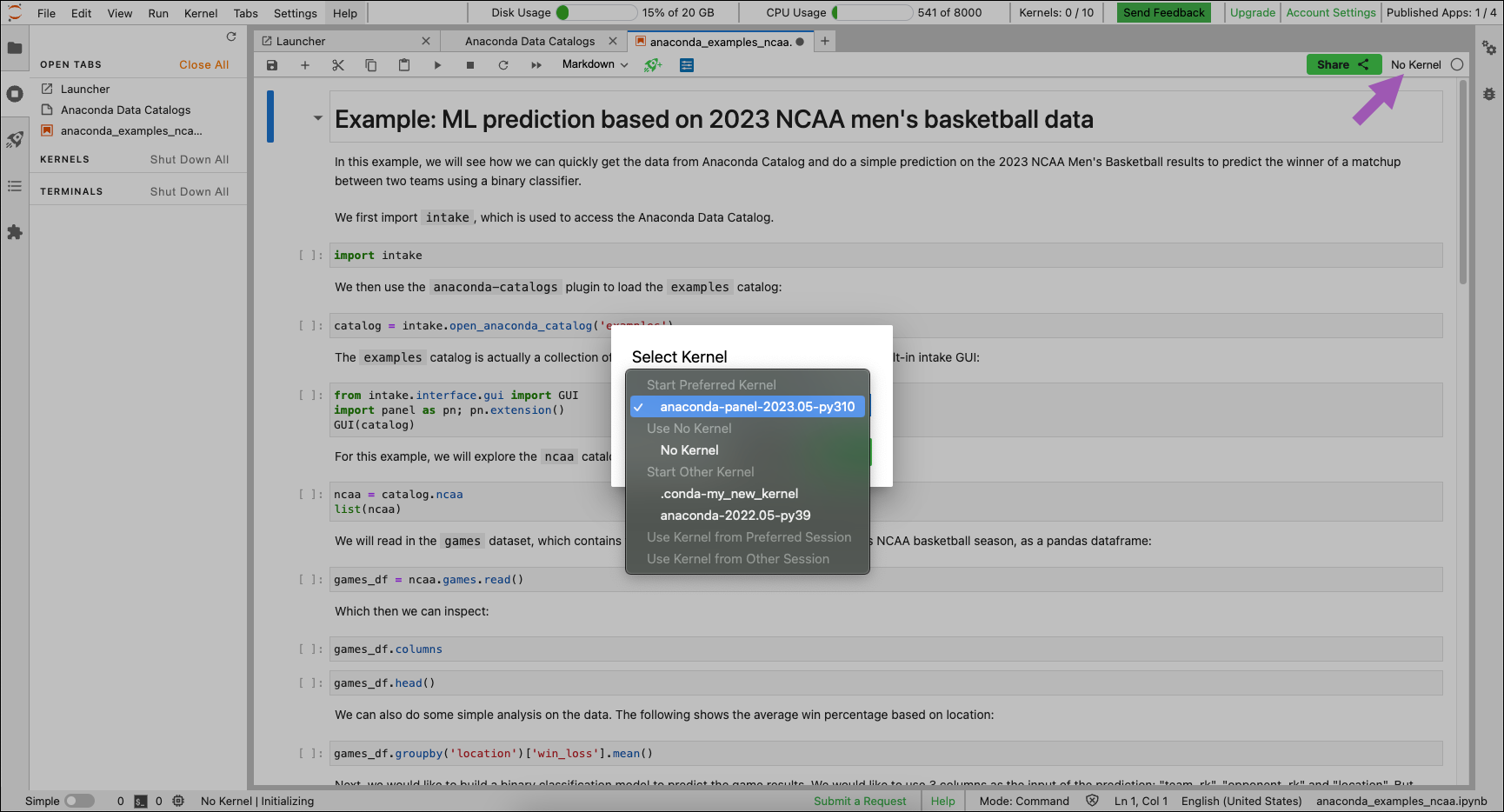Open the Help menu

tap(345, 13)
